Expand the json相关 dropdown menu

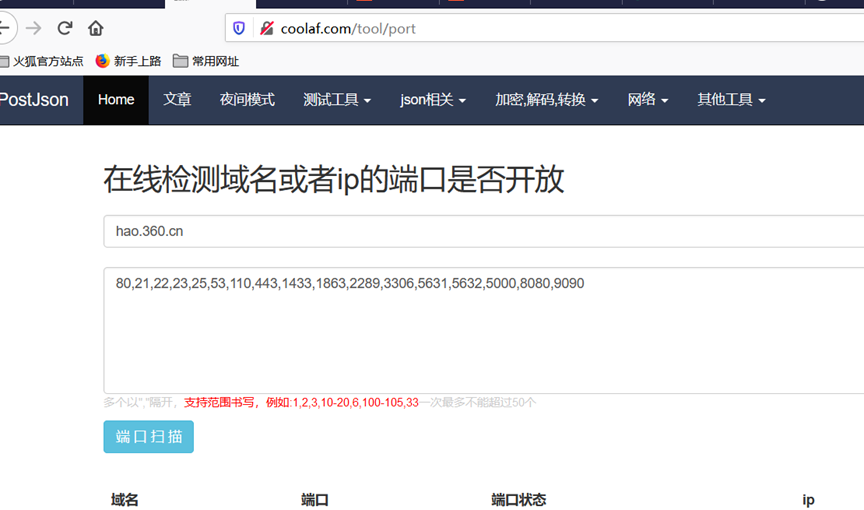pos(433,100)
